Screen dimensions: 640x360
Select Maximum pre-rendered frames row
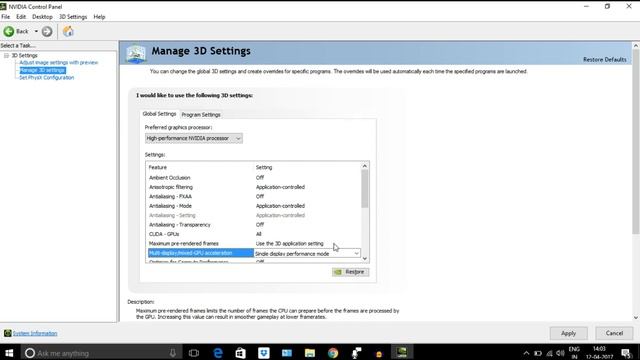pyautogui.click(x=254, y=243)
